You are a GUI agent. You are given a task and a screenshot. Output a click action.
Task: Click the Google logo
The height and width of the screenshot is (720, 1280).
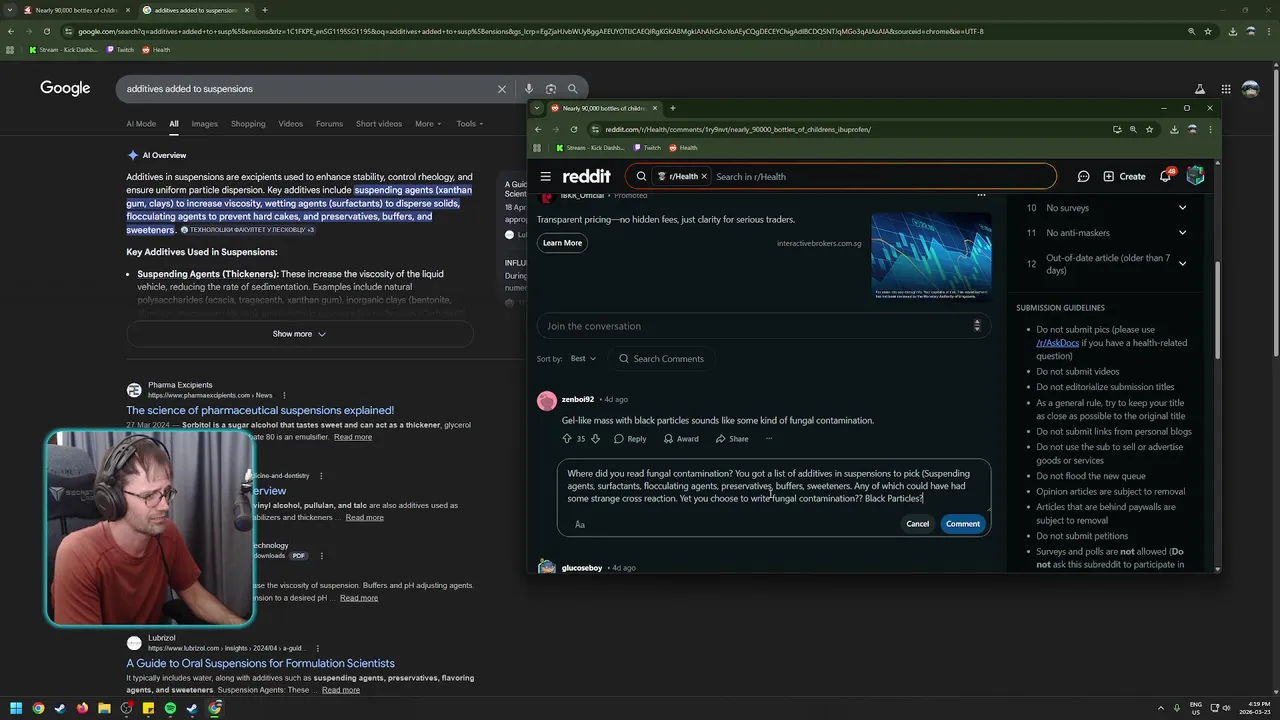[x=65, y=88]
